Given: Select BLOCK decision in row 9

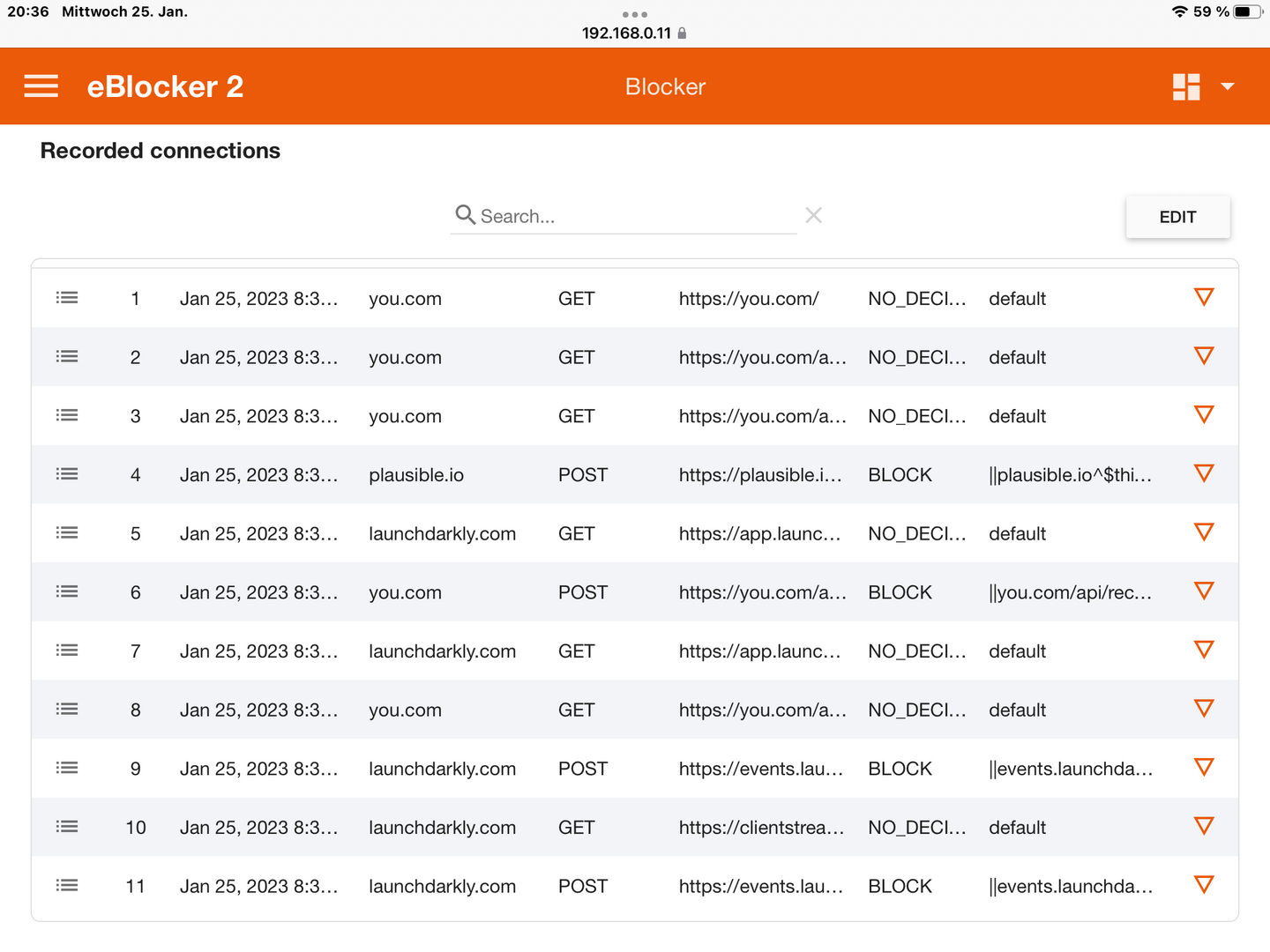Looking at the screenshot, I should click(900, 769).
